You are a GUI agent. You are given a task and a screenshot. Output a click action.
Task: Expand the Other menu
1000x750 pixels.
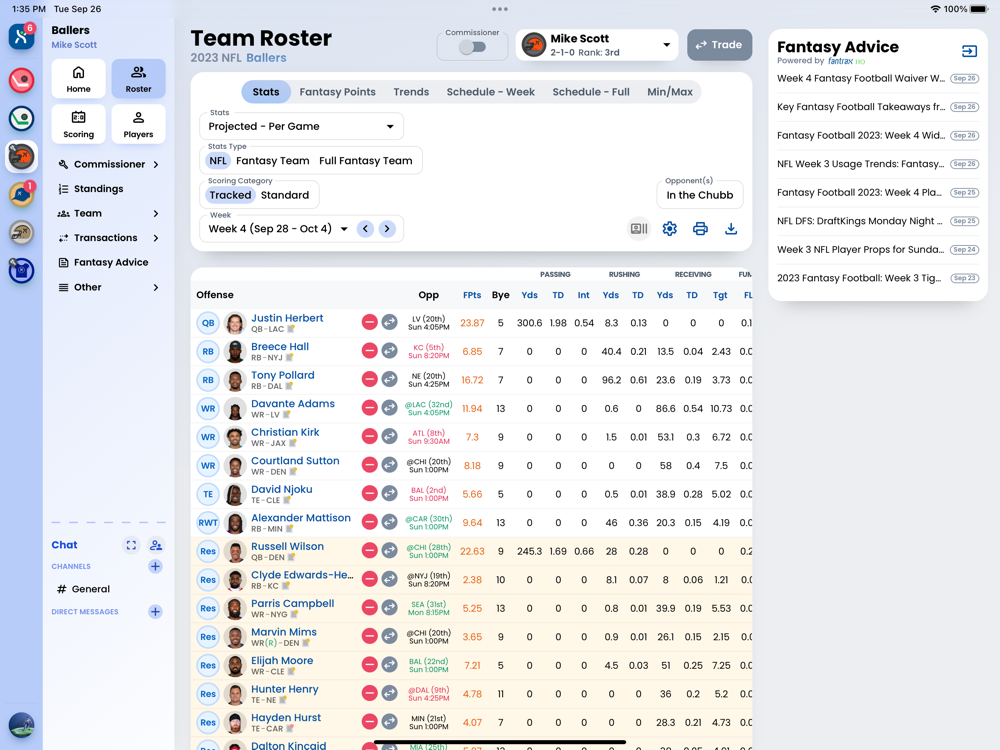pyautogui.click(x=108, y=287)
